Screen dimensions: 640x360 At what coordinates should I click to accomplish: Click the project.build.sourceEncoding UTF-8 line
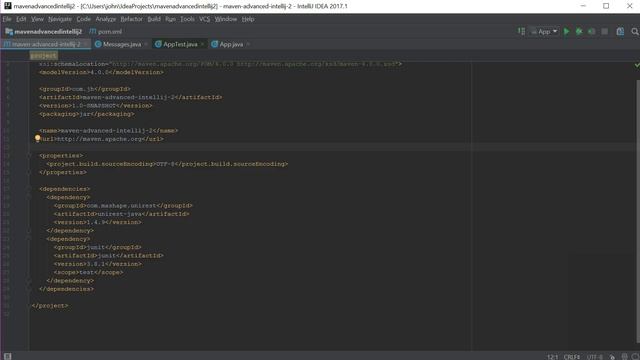click(167, 164)
